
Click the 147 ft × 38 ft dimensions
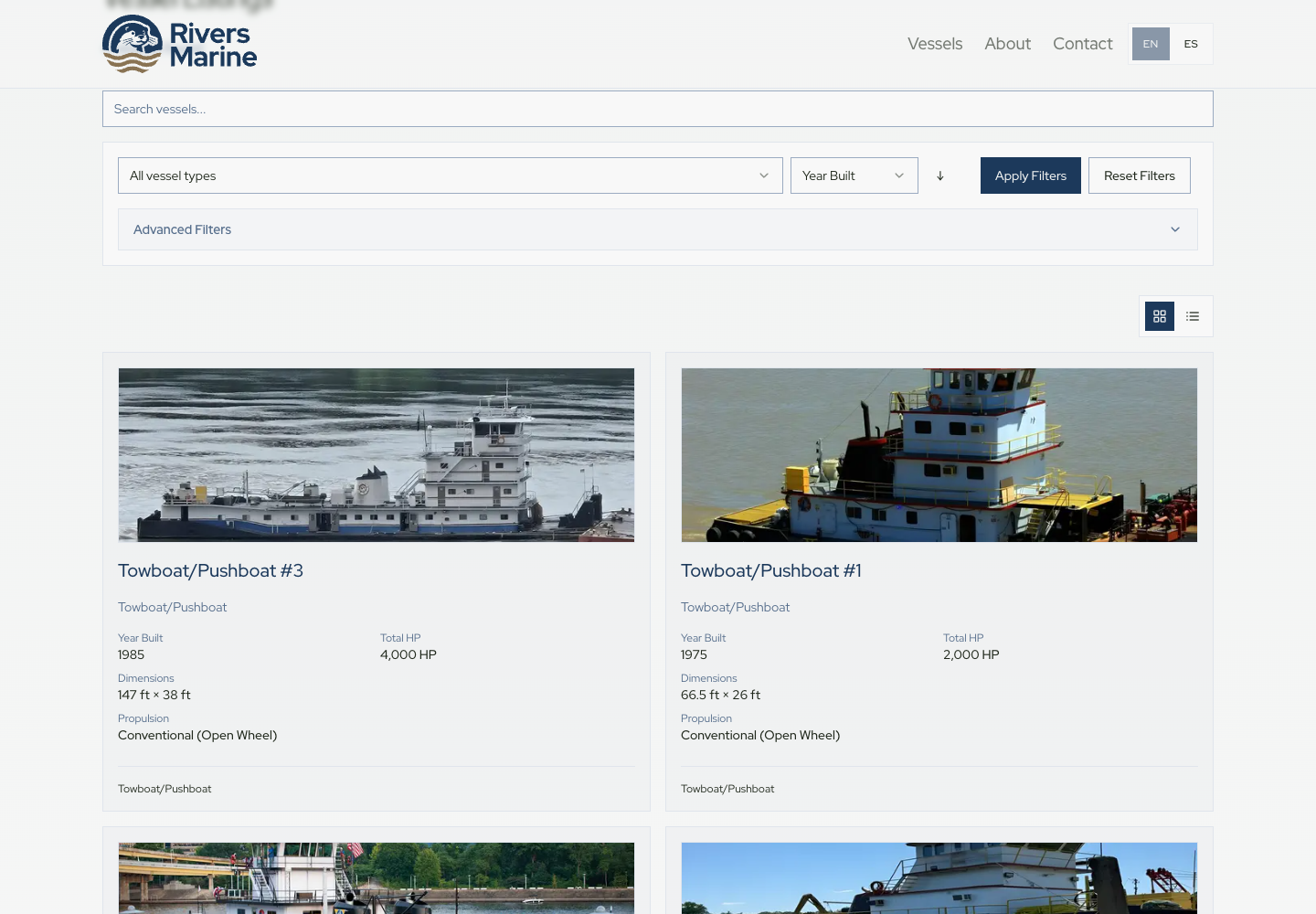click(154, 695)
